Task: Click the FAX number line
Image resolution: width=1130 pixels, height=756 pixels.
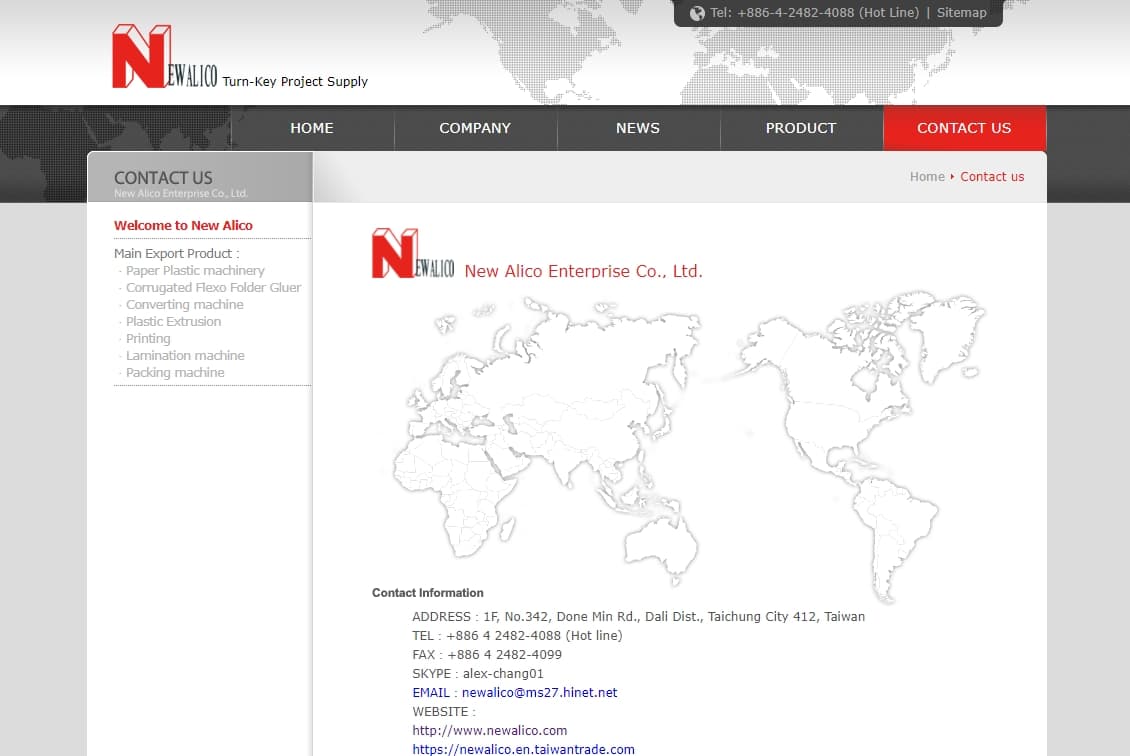Action: pos(487,654)
